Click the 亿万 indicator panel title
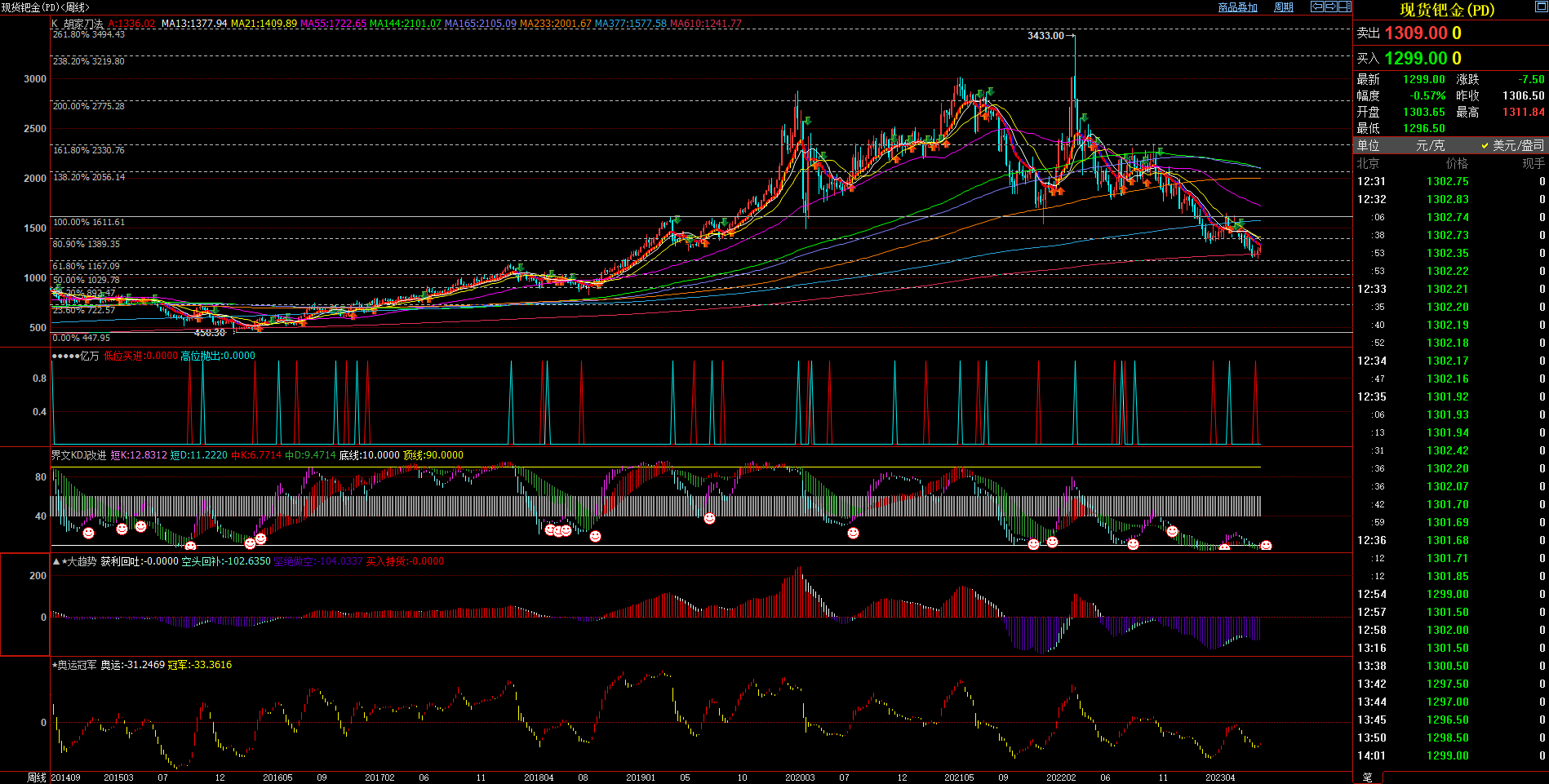1549x784 pixels. (x=89, y=356)
